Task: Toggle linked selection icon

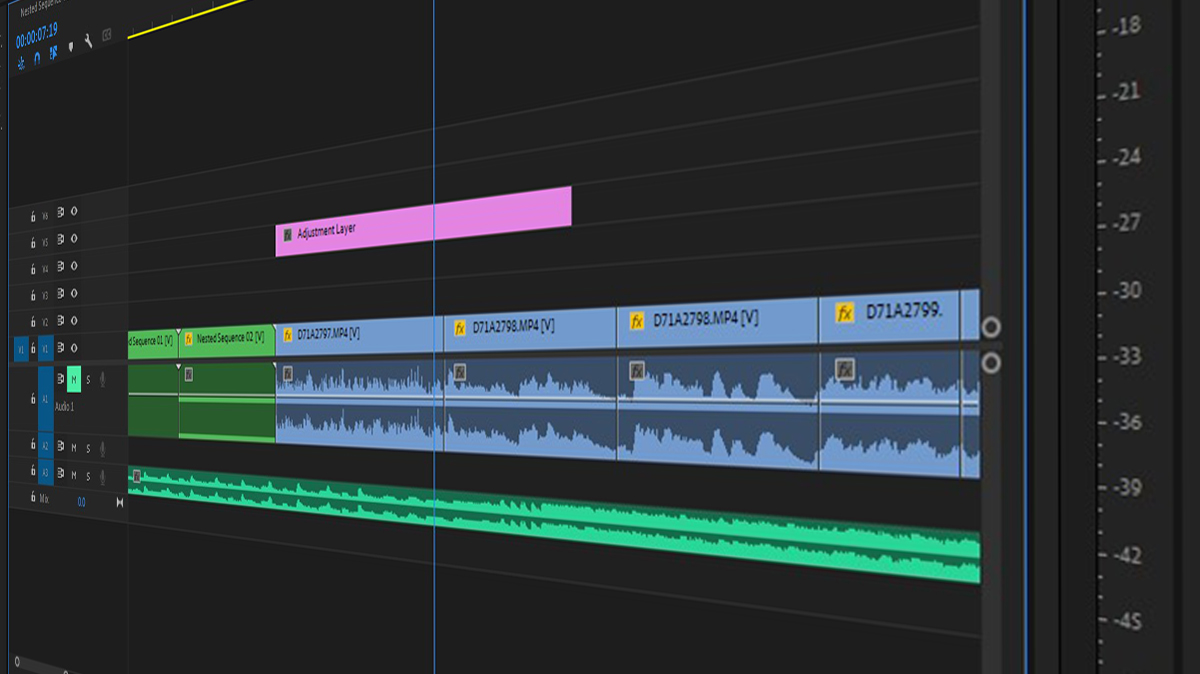Action: point(53,52)
